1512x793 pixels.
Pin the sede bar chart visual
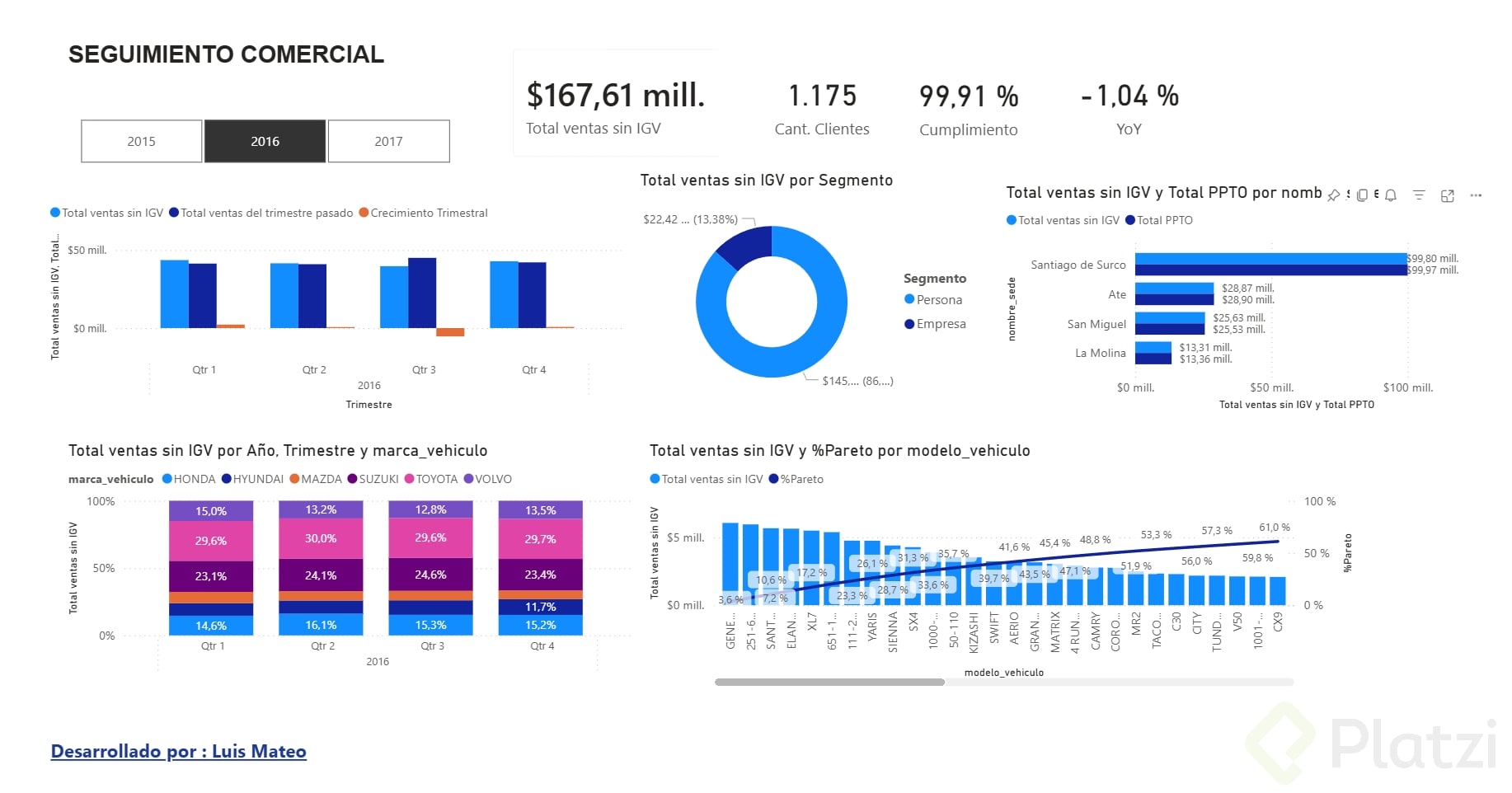click(1333, 195)
